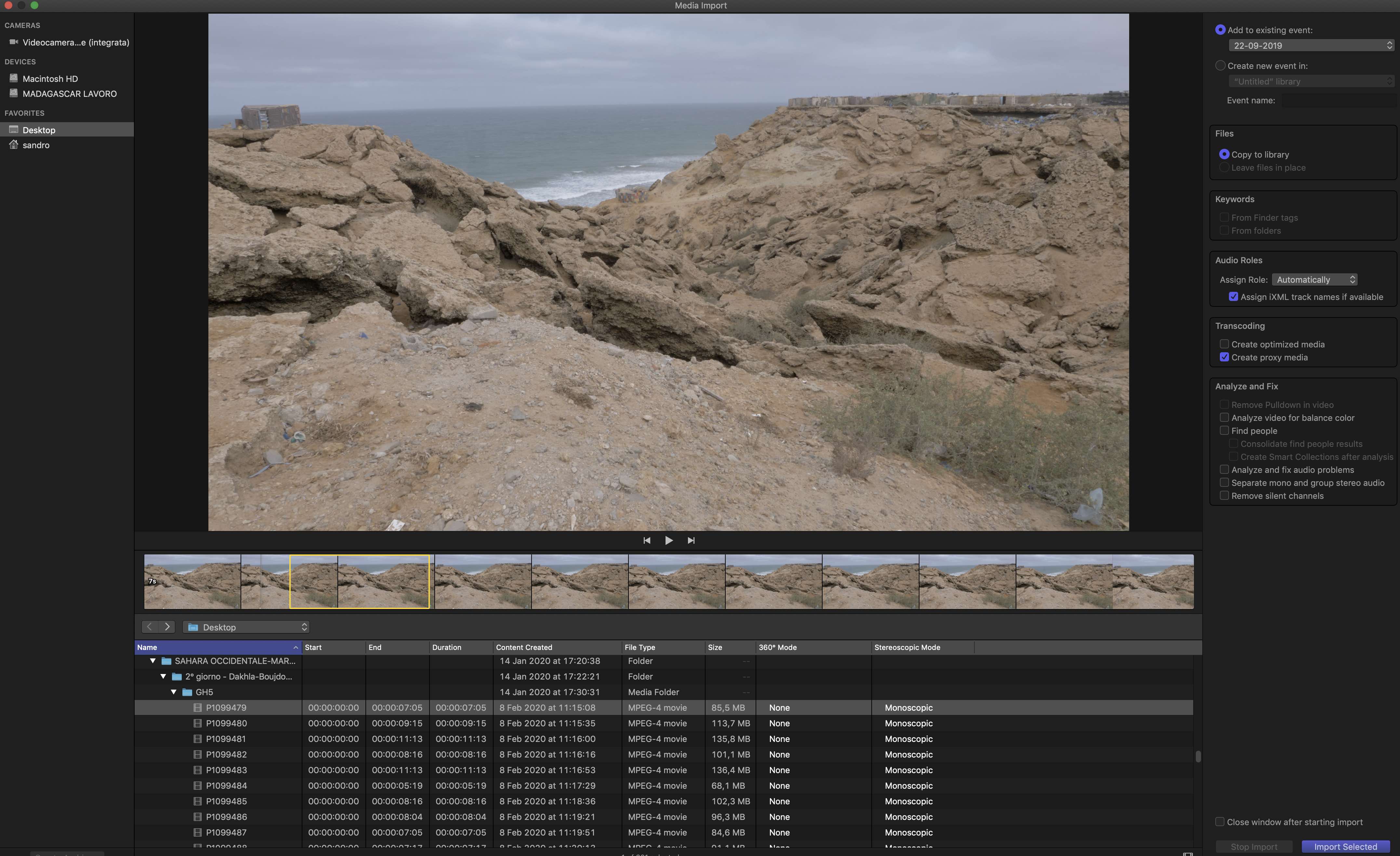This screenshot has height=856, width=1400.
Task: Select sandro in Favorites sidebar
Action: [x=67, y=145]
